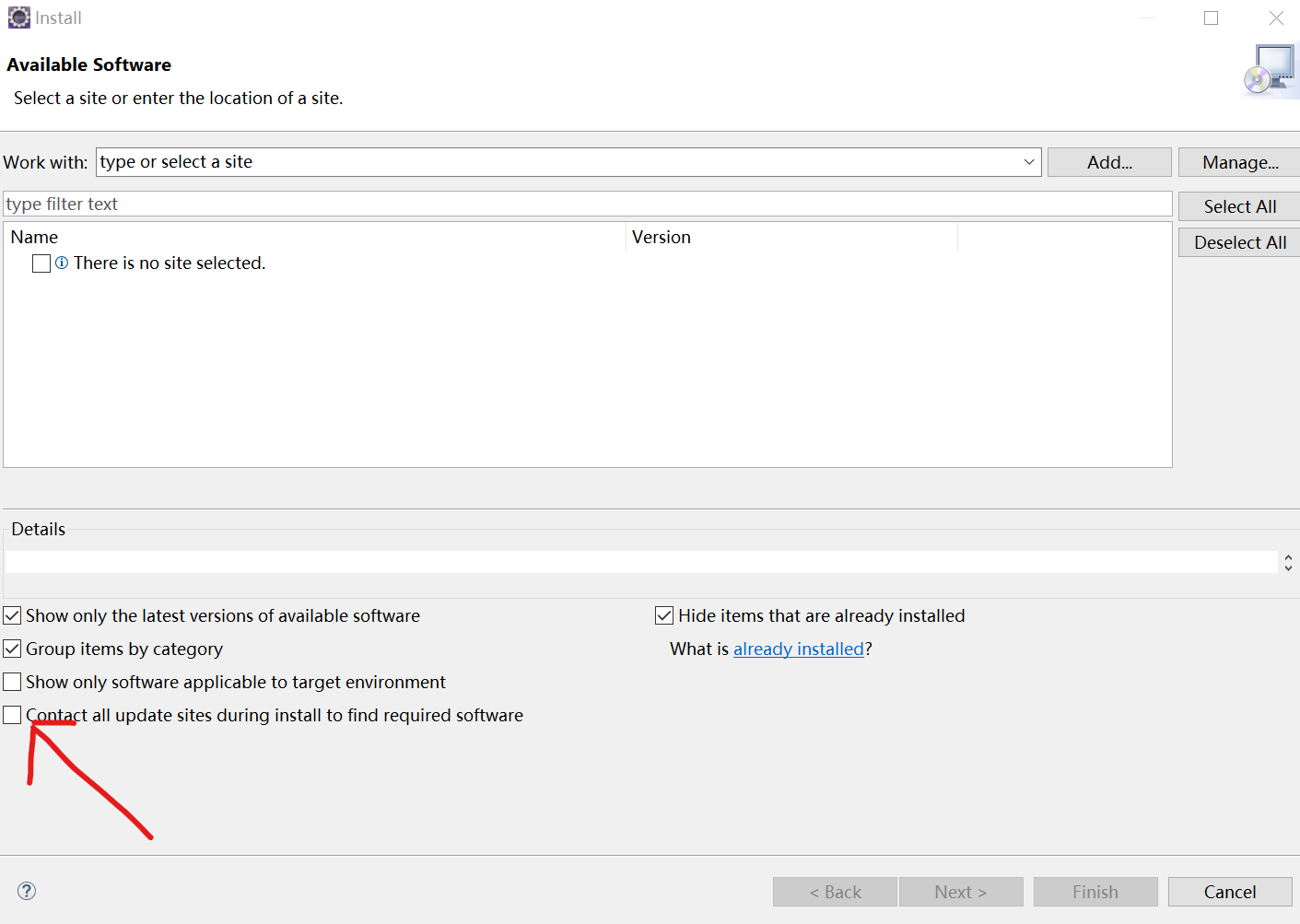The width and height of the screenshot is (1300, 924).
Task: Maximize the Install dialog window
Action: pyautogui.click(x=1211, y=18)
